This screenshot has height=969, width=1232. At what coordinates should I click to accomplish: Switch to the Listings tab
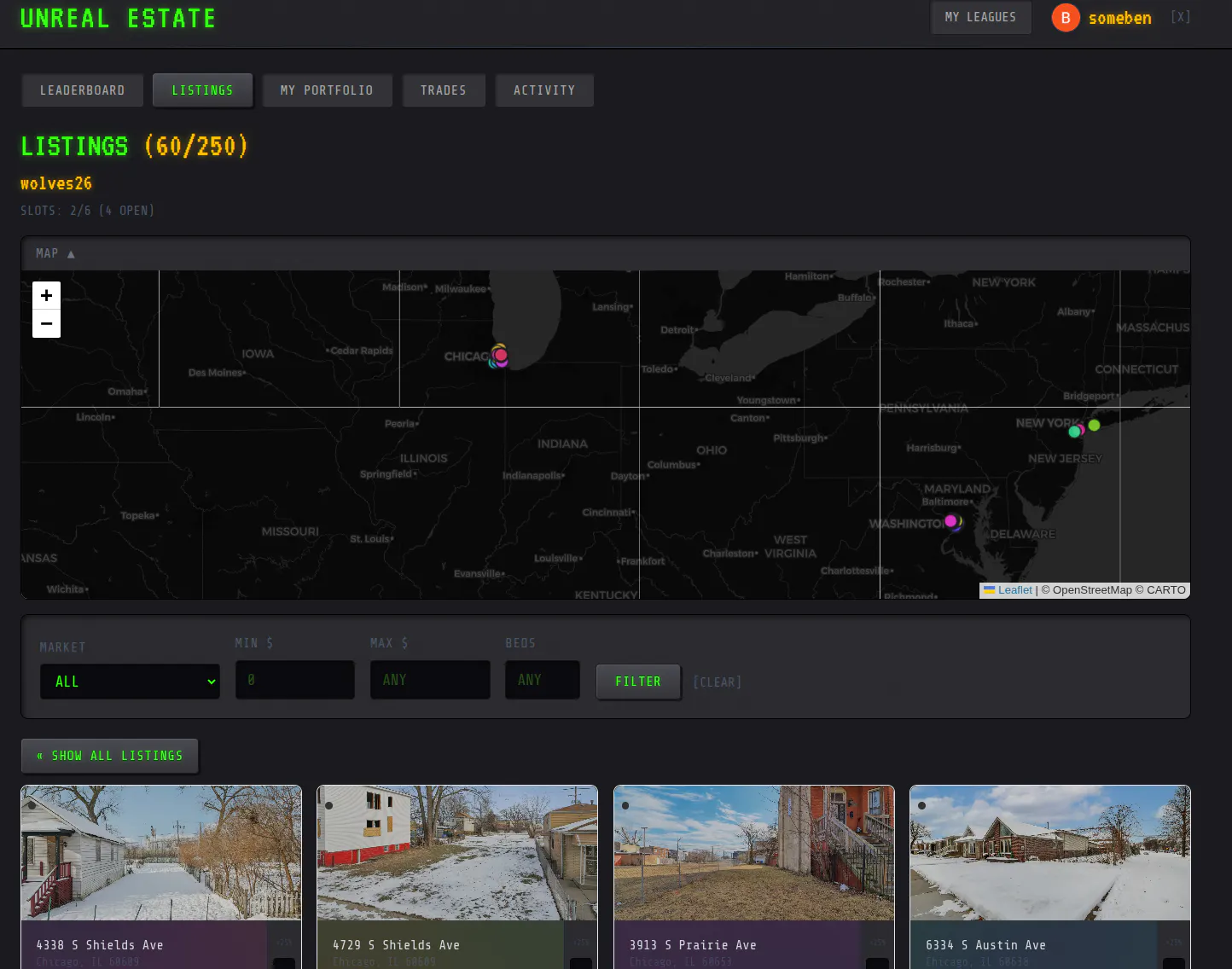pos(202,90)
